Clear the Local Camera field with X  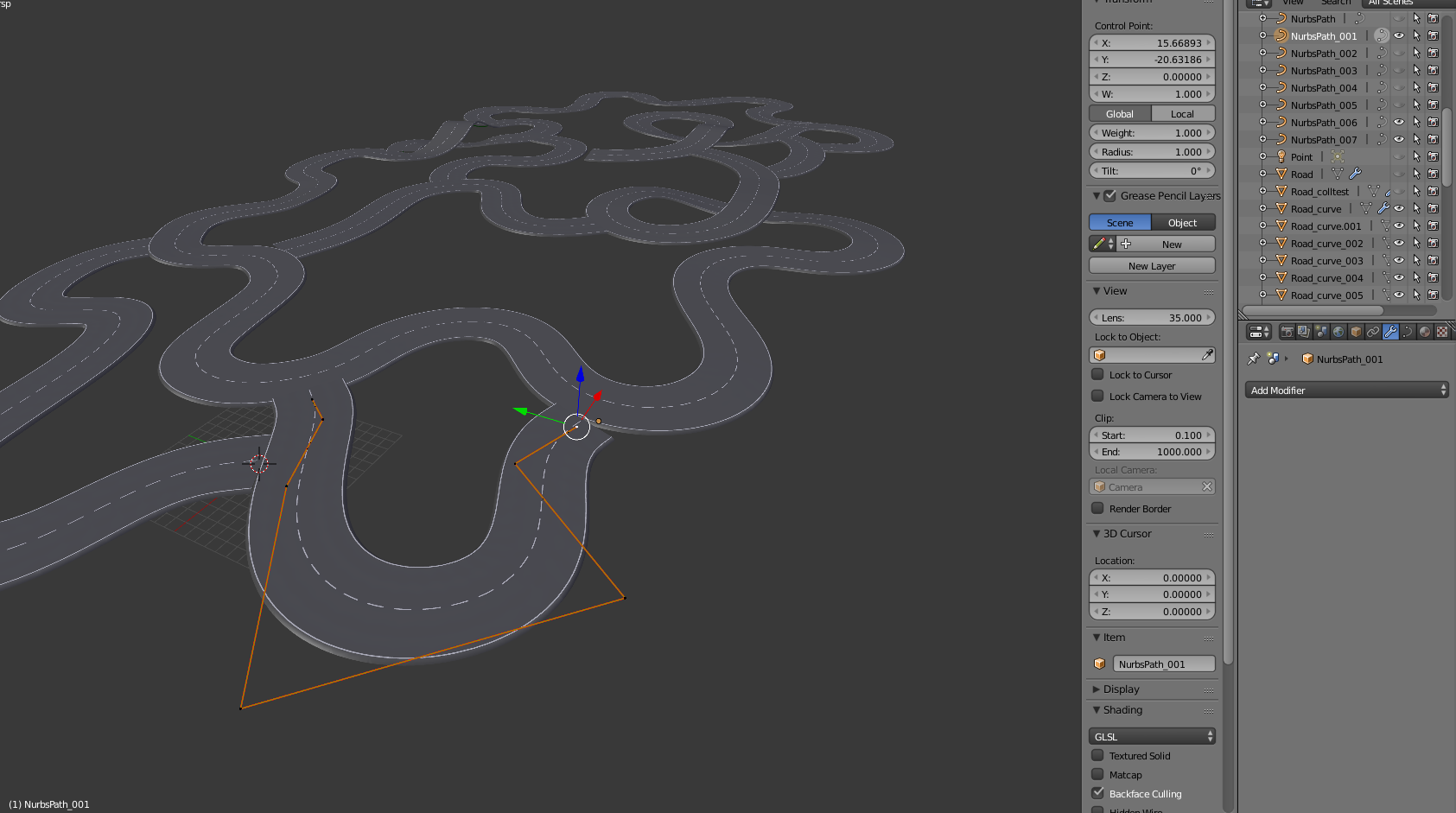click(x=1207, y=486)
